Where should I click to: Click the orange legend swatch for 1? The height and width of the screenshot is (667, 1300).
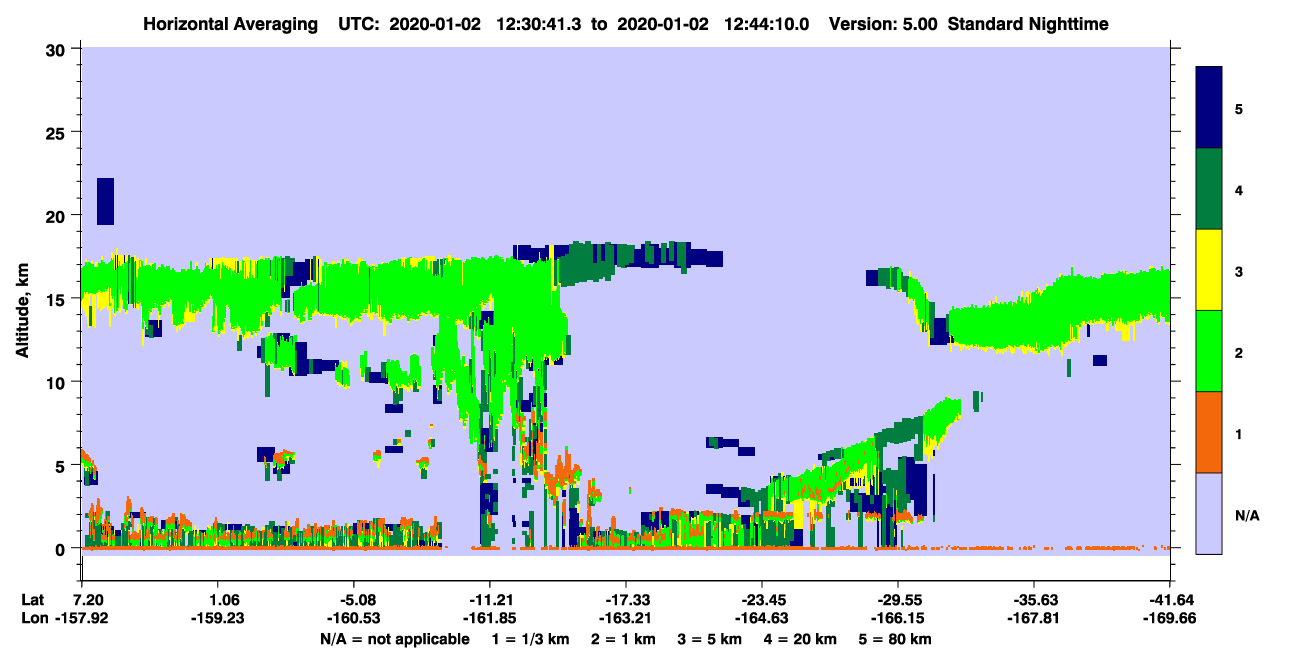[1209, 432]
